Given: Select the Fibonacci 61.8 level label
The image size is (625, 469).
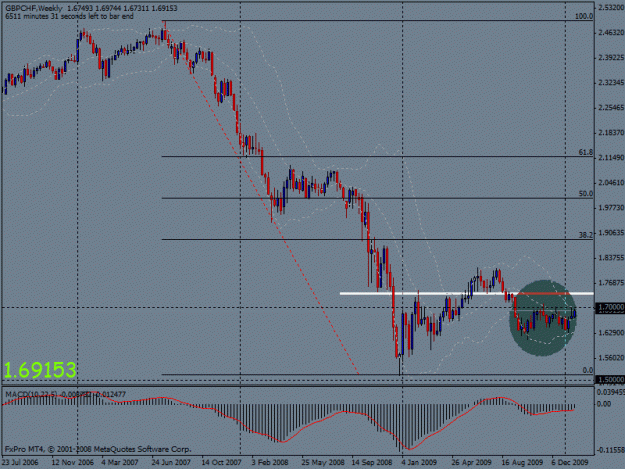Looking at the screenshot, I should 586,152.
